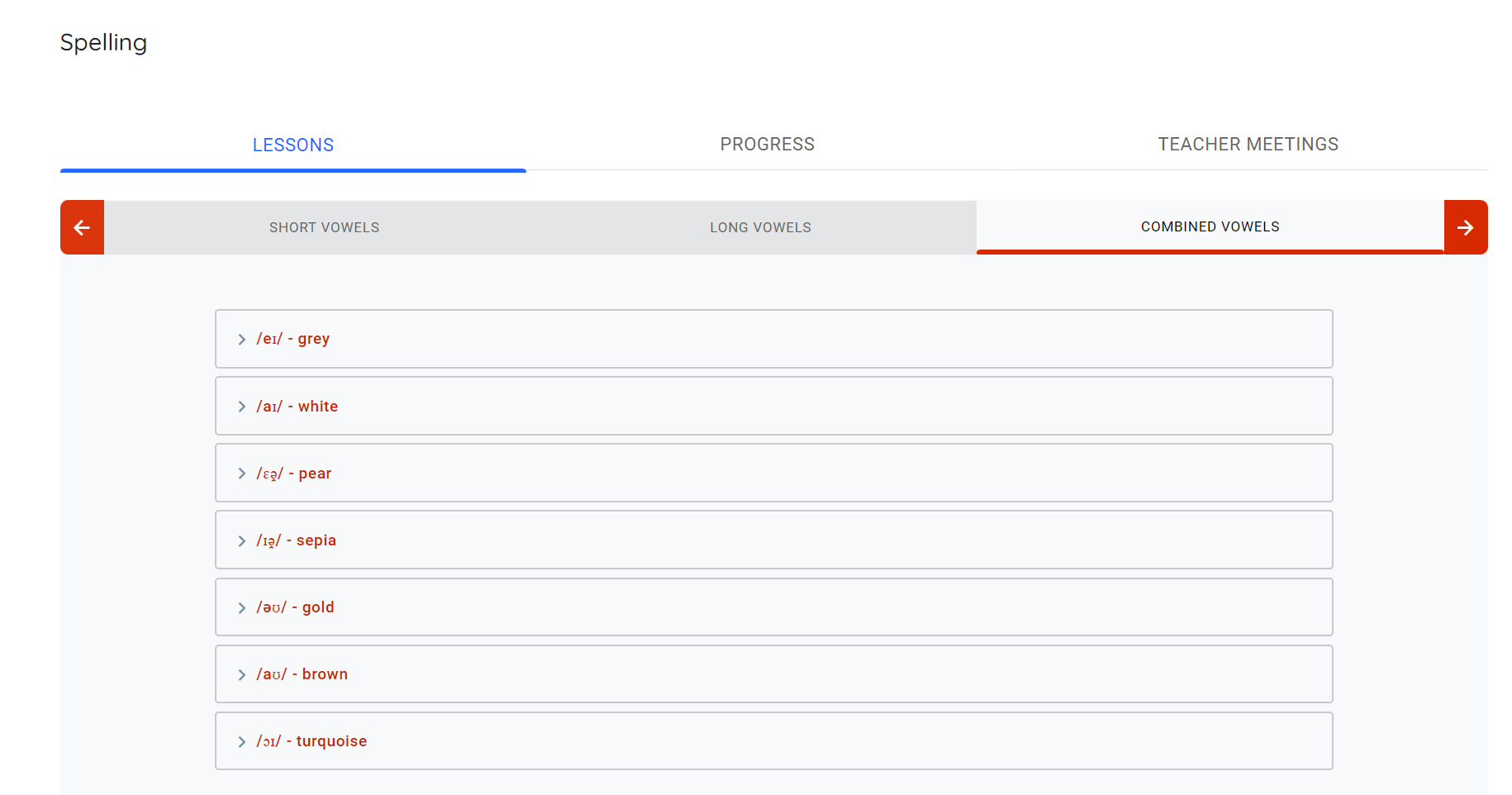Screen dimensions: 1512x795
Task: Click the Combined Vowels category tab
Action: click(1210, 226)
